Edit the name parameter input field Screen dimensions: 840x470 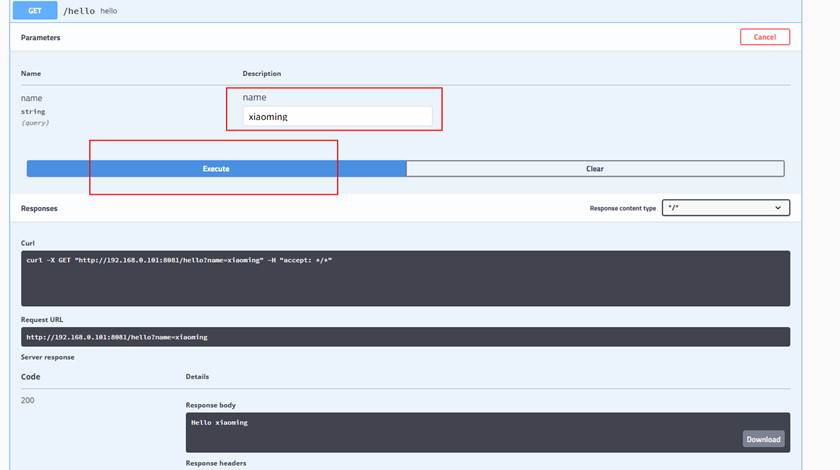point(338,116)
